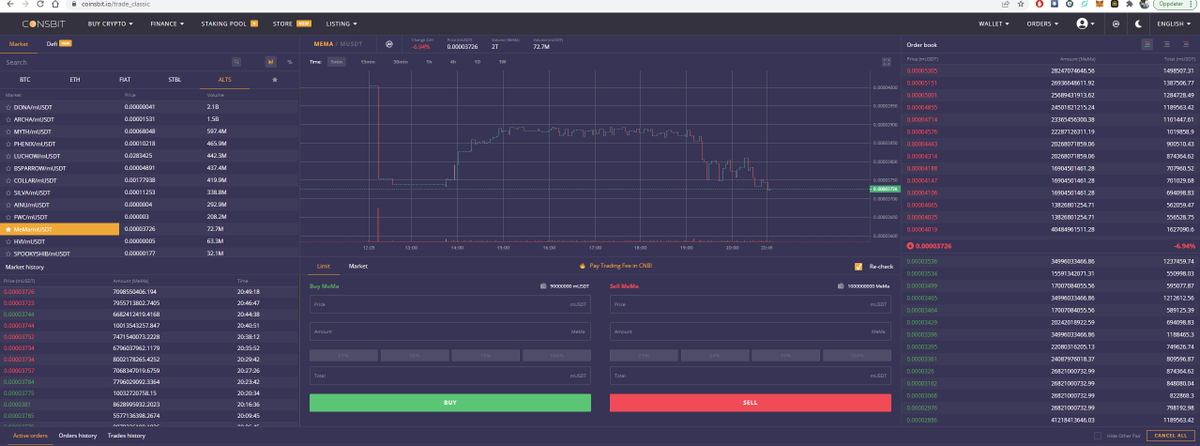Set chart interval to 15min
The height and width of the screenshot is (446, 1200).
click(367, 62)
